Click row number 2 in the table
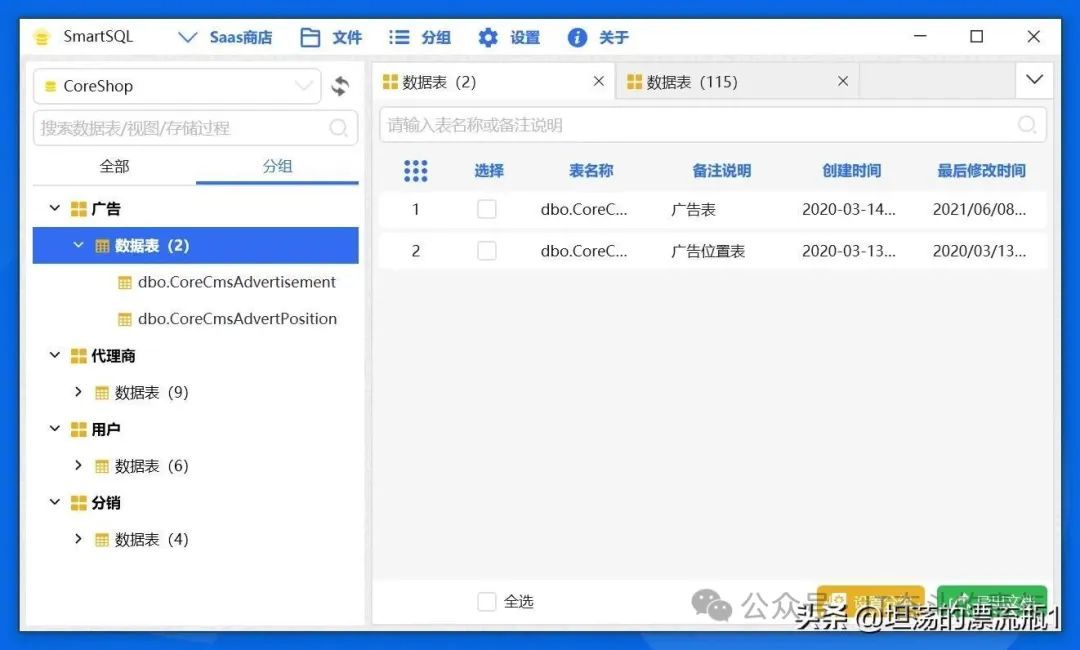Screen dimensions: 1080x650 tap(415, 251)
